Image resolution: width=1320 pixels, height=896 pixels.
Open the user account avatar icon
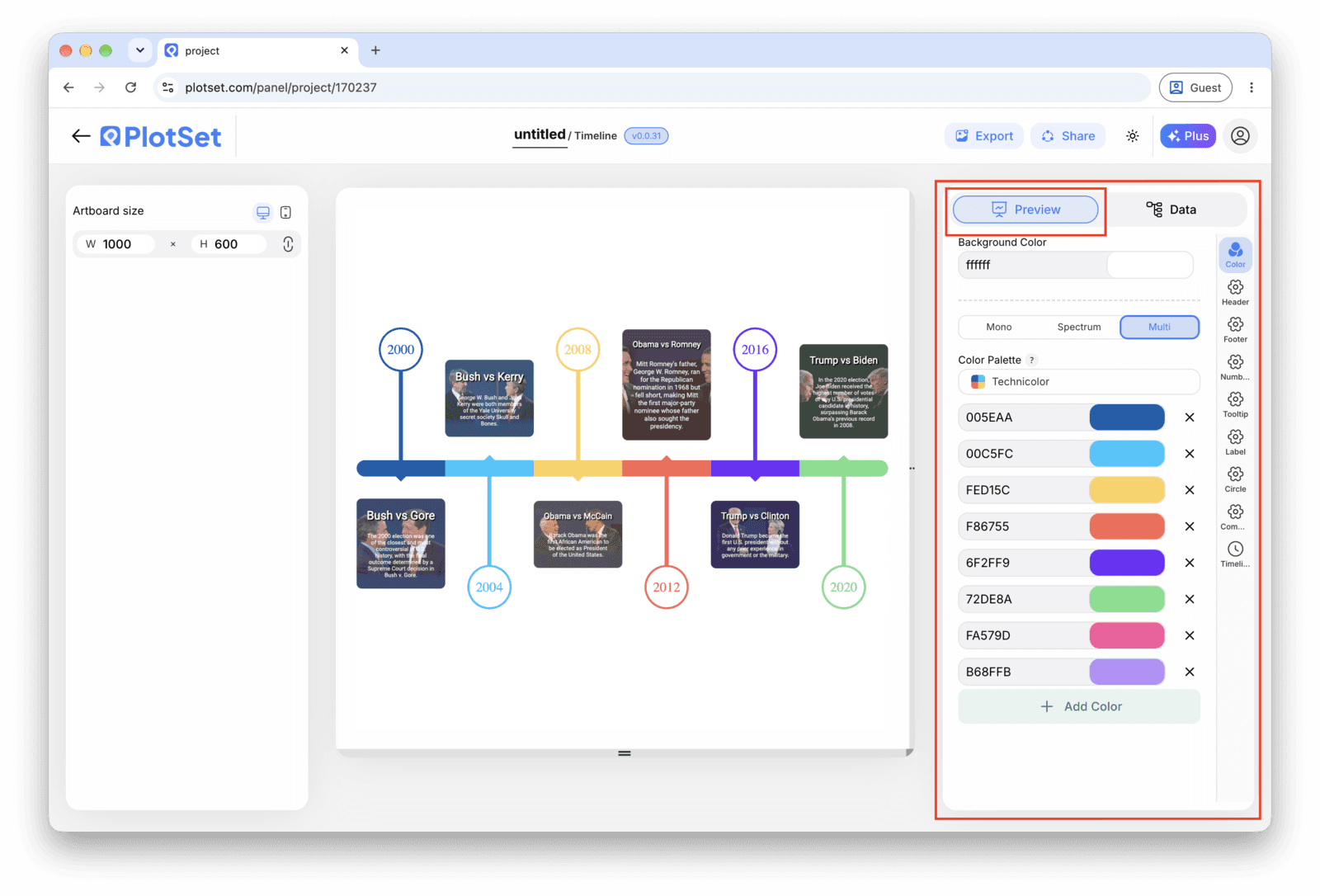[1240, 136]
